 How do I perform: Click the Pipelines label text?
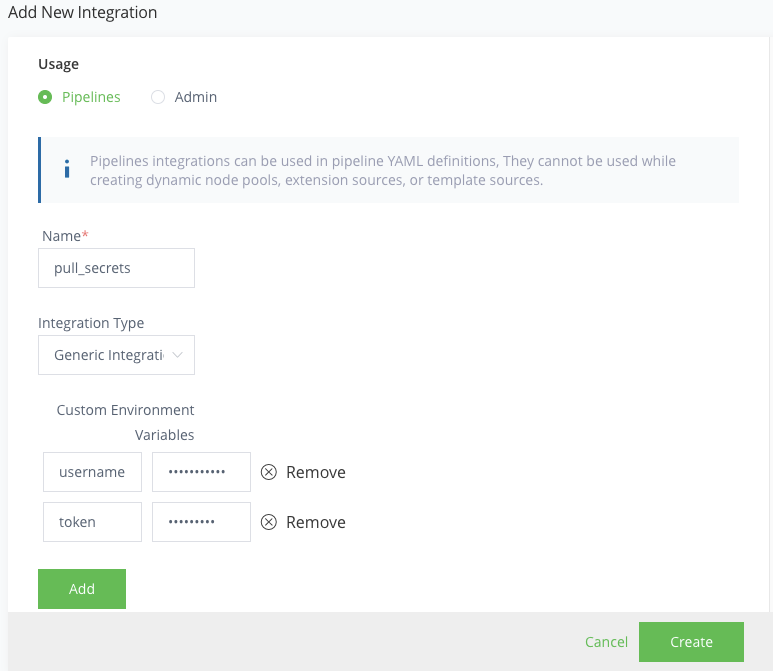click(91, 97)
